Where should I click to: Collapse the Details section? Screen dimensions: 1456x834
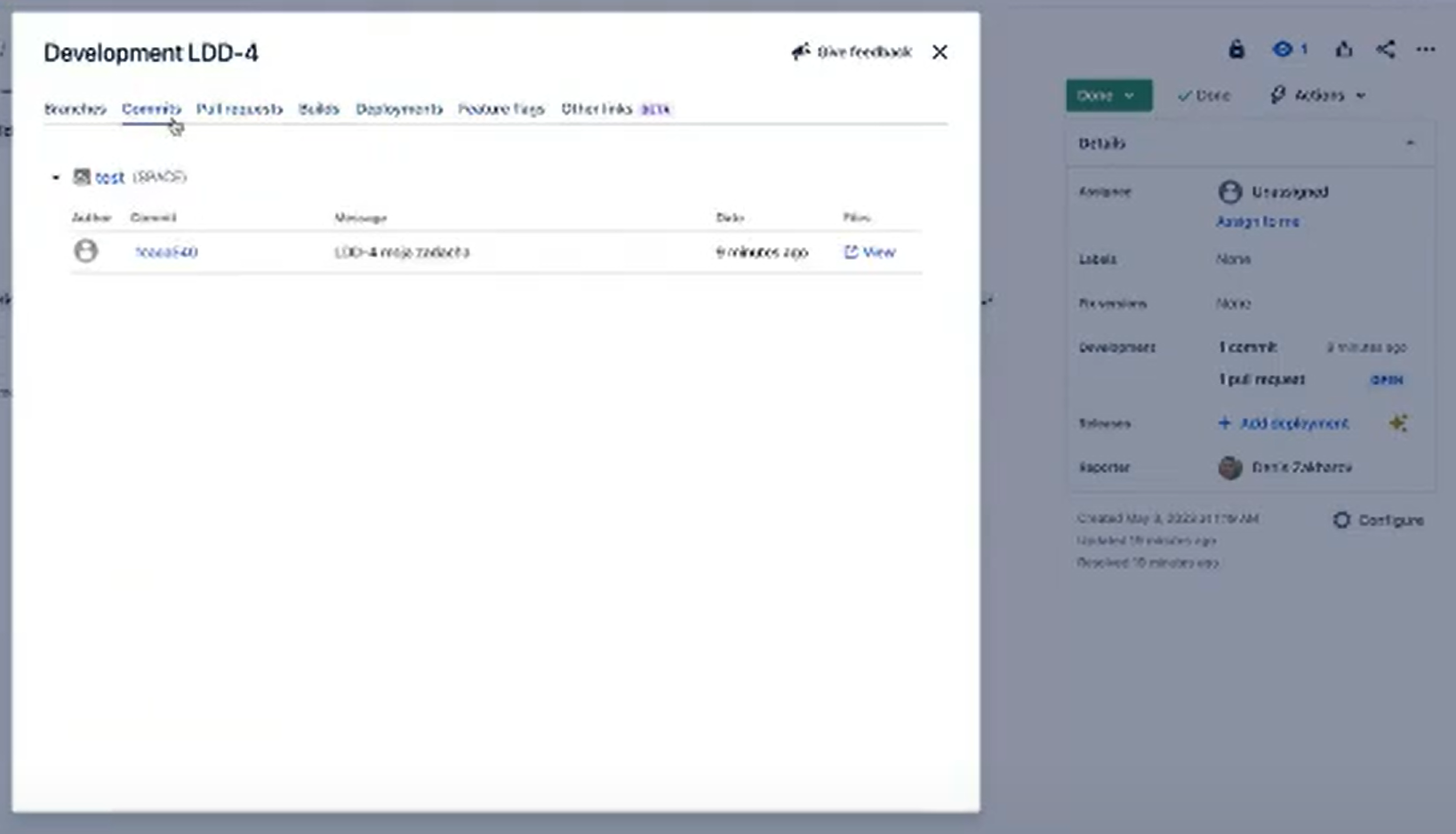tap(1412, 142)
